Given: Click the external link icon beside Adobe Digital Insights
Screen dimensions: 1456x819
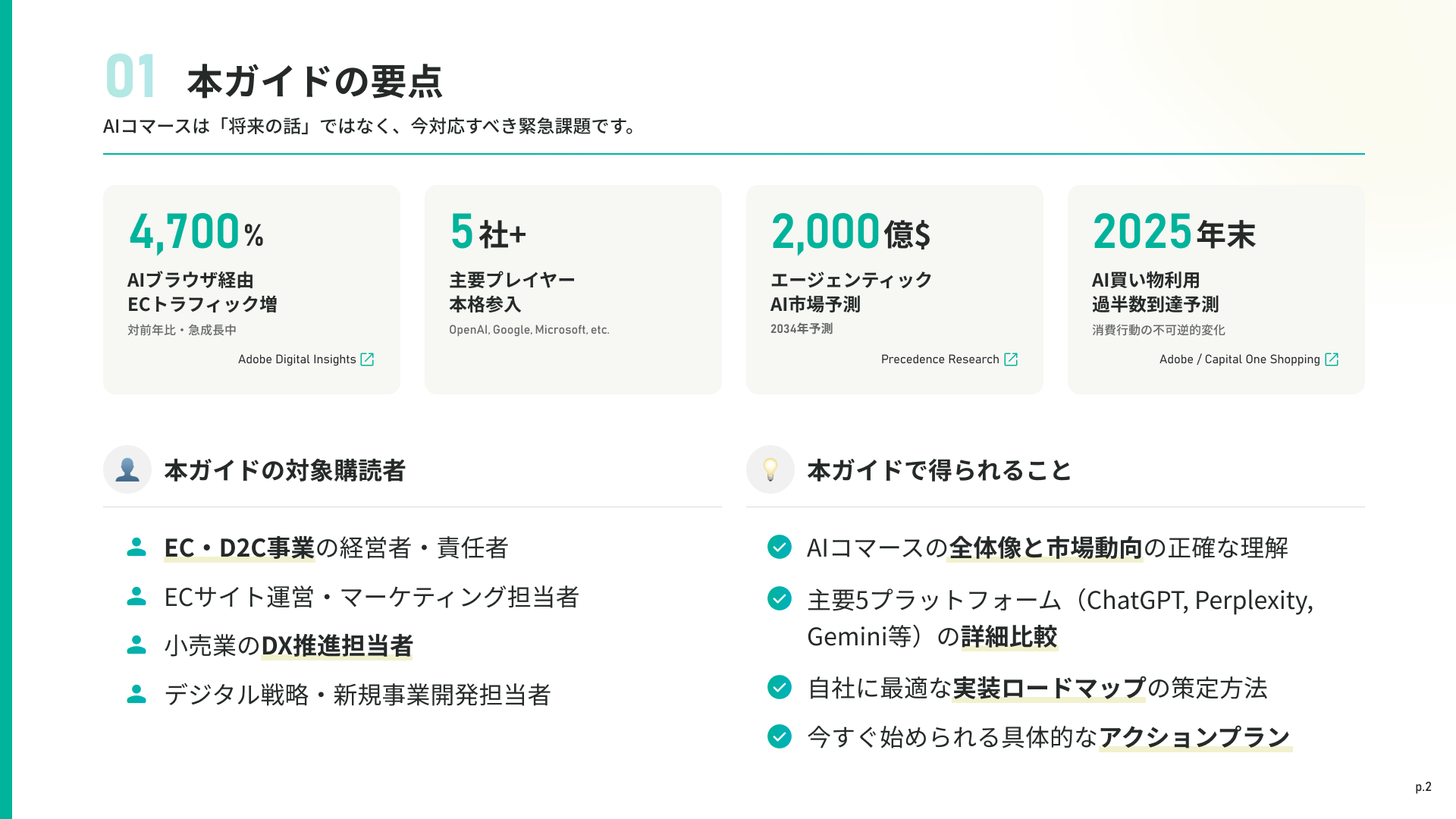Looking at the screenshot, I should (x=367, y=359).
